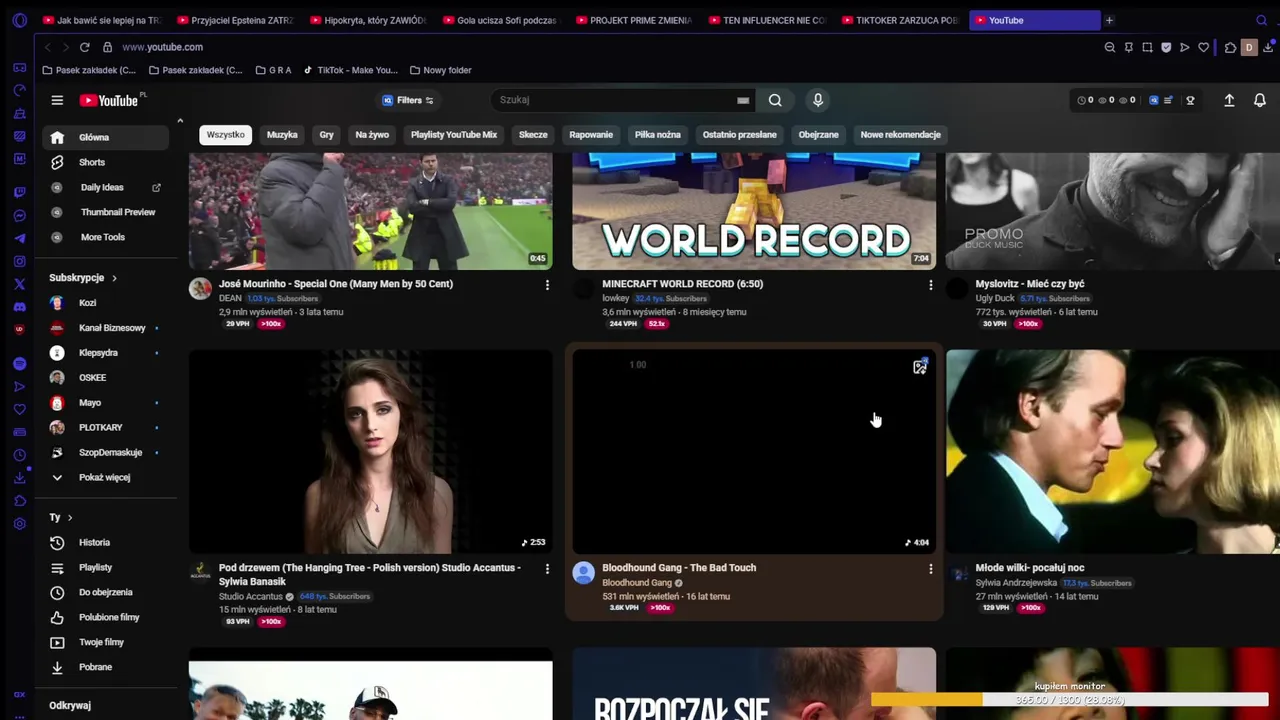
Task: Open the Studio Accantus channel name
Action: click(x=250, y=596)
